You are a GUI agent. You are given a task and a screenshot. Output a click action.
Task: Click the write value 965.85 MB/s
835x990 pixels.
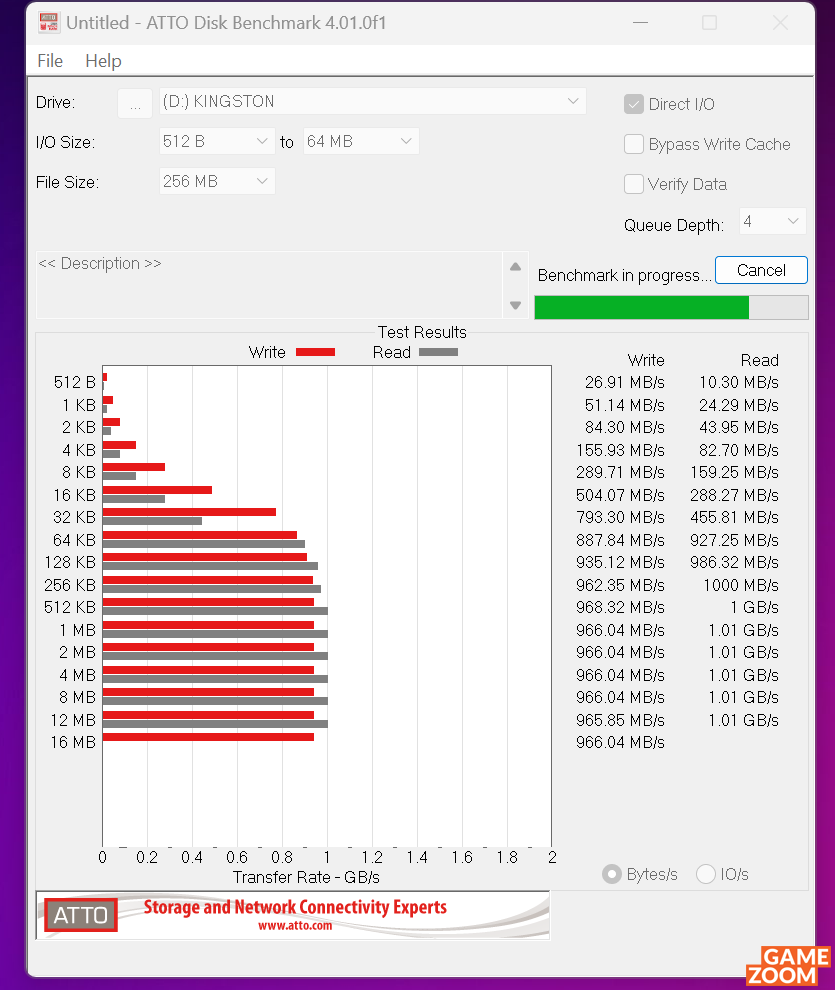620,720
